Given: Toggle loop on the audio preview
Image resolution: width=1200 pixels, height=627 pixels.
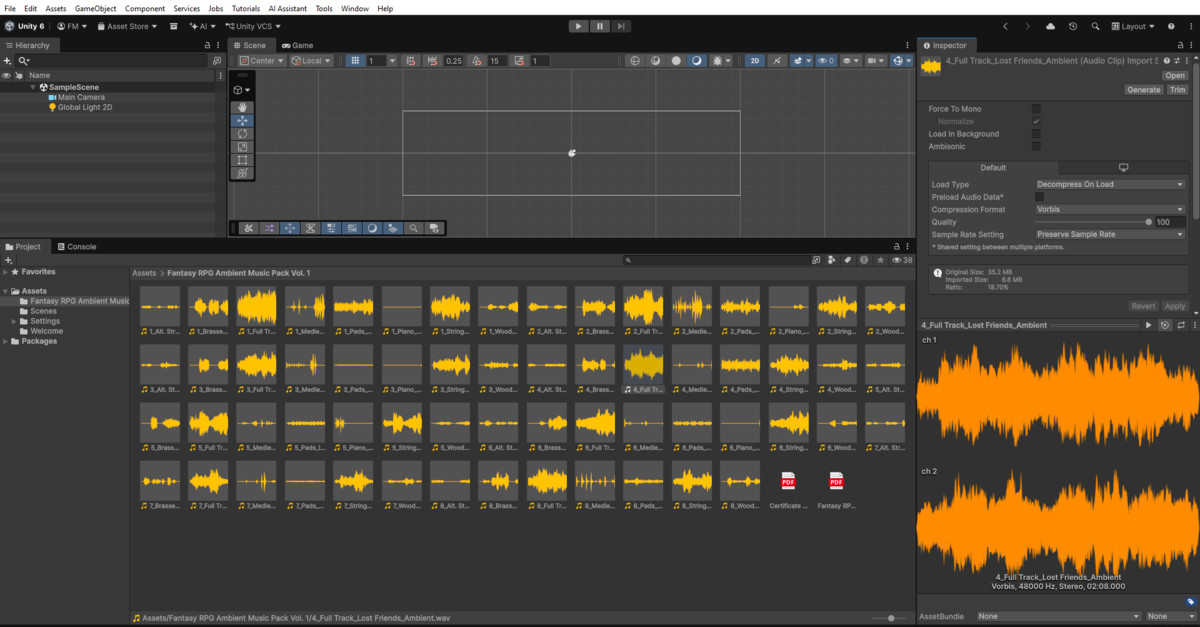Looking at the screenshot, I should (1181, 325).
